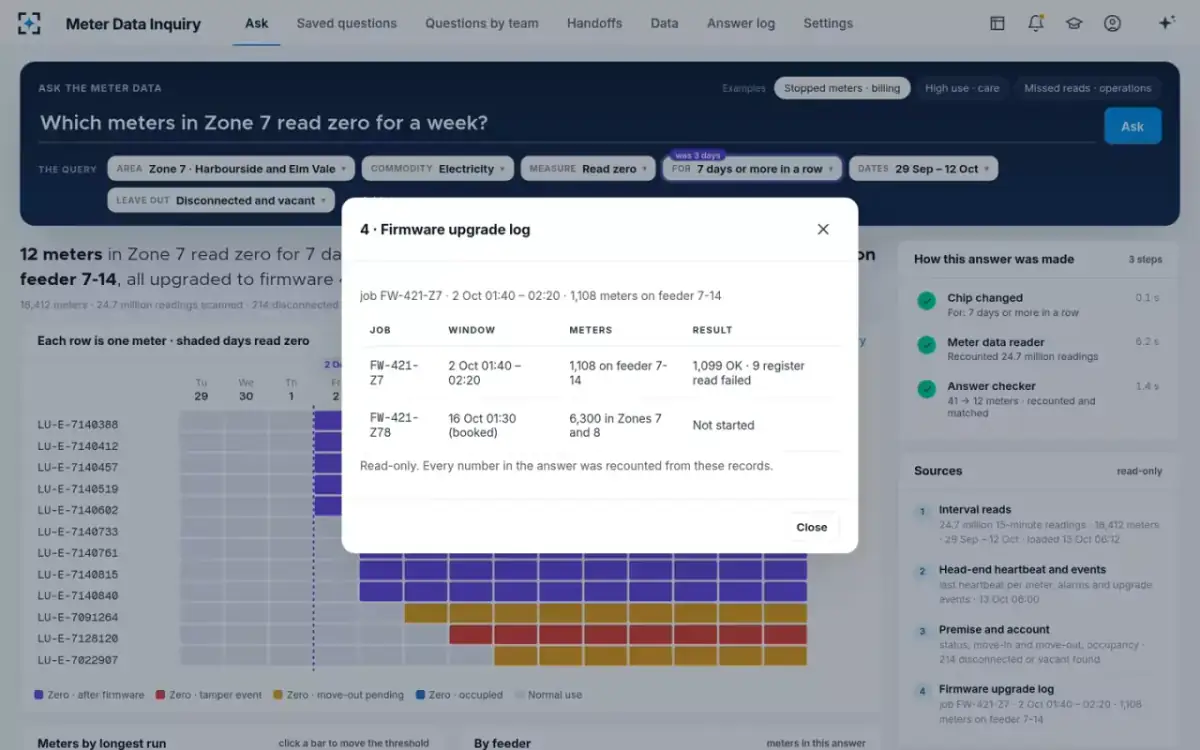Click the Zero · occupied legend swatch
This screenshot has width=1200, height=750.
tap(420, 695)
